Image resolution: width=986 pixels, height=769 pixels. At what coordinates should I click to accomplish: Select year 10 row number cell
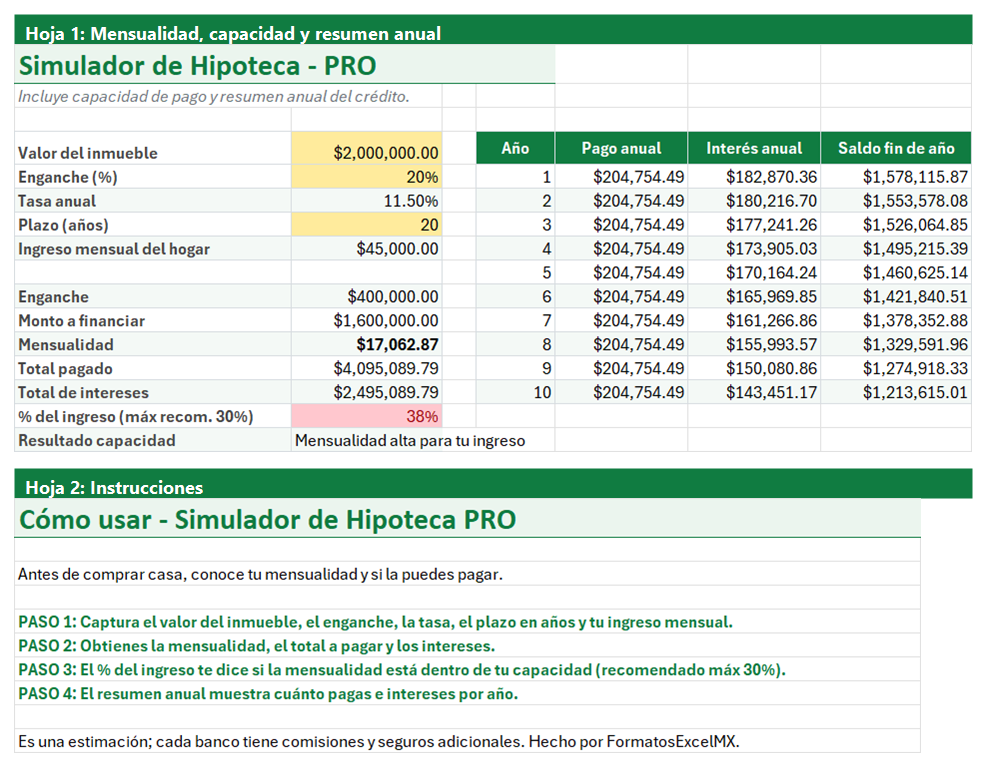point(515,392)
